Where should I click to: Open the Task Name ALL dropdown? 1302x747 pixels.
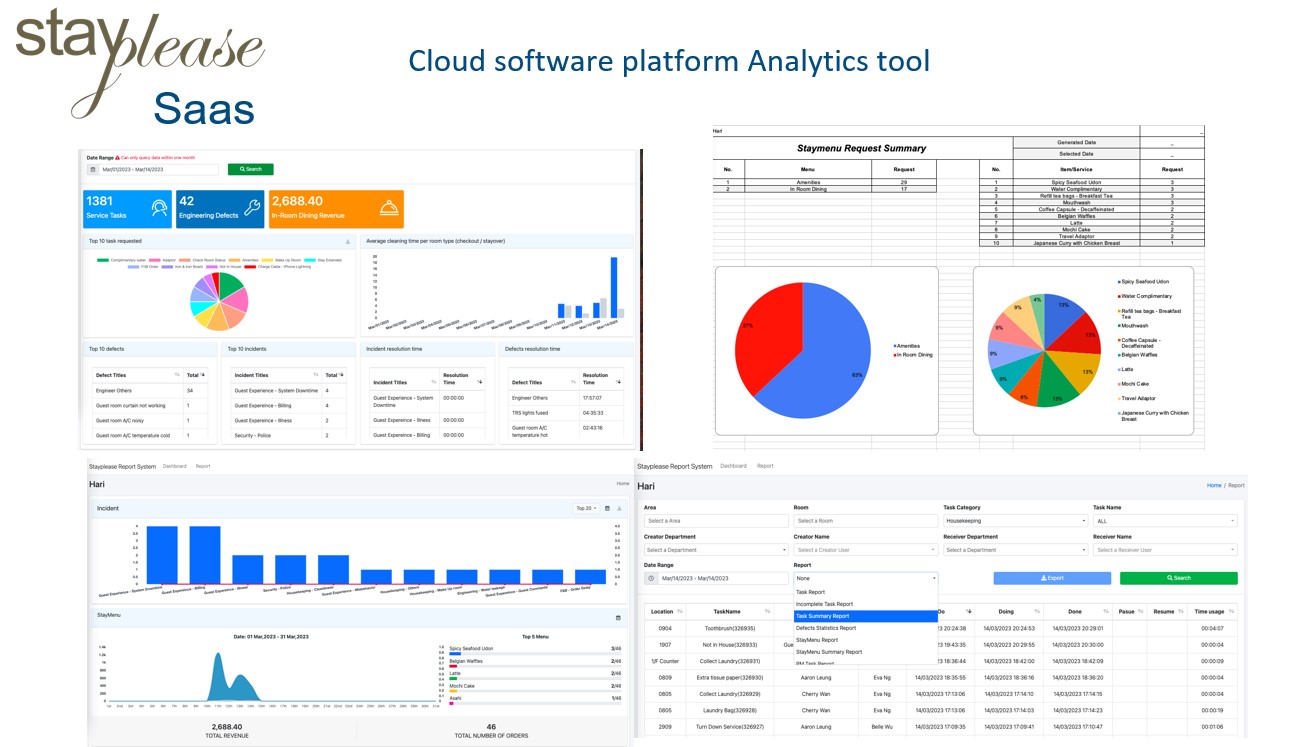point(1165,521)
